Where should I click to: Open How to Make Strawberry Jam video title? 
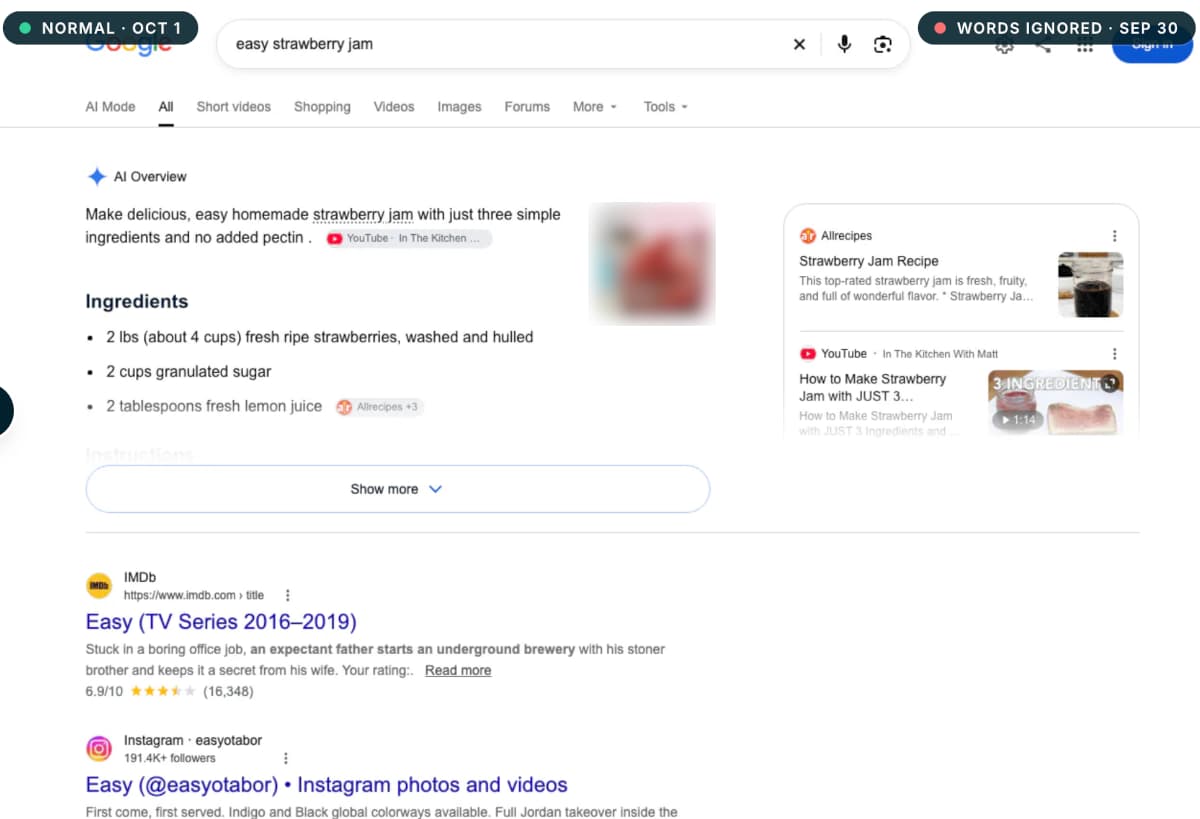pos(873,387)
